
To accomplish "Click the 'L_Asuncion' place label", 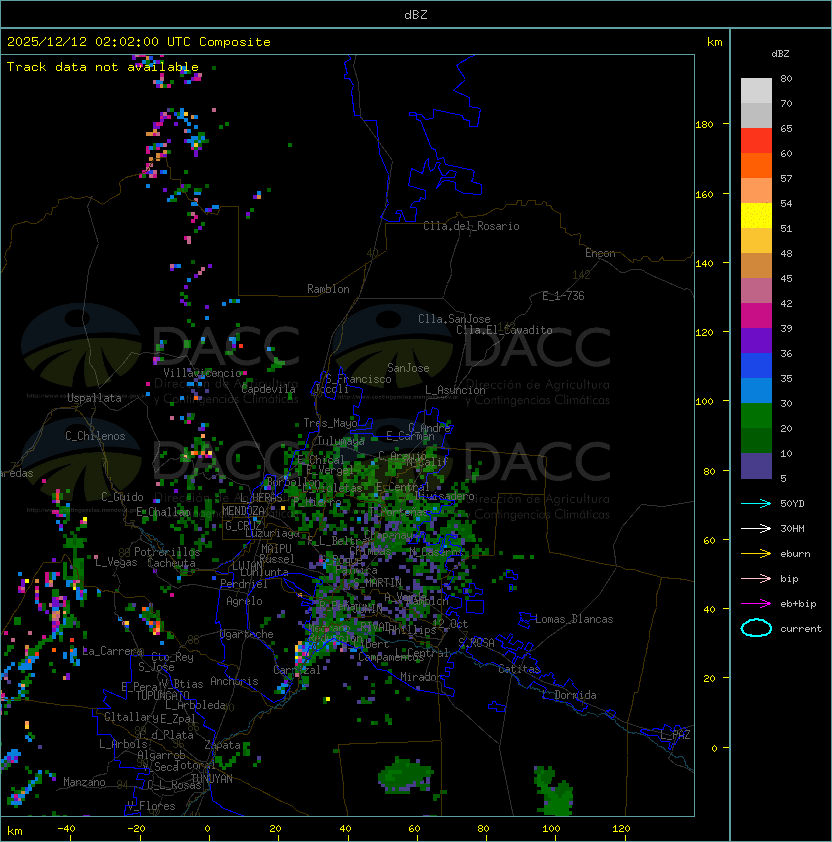I will (x=455, y=390).
